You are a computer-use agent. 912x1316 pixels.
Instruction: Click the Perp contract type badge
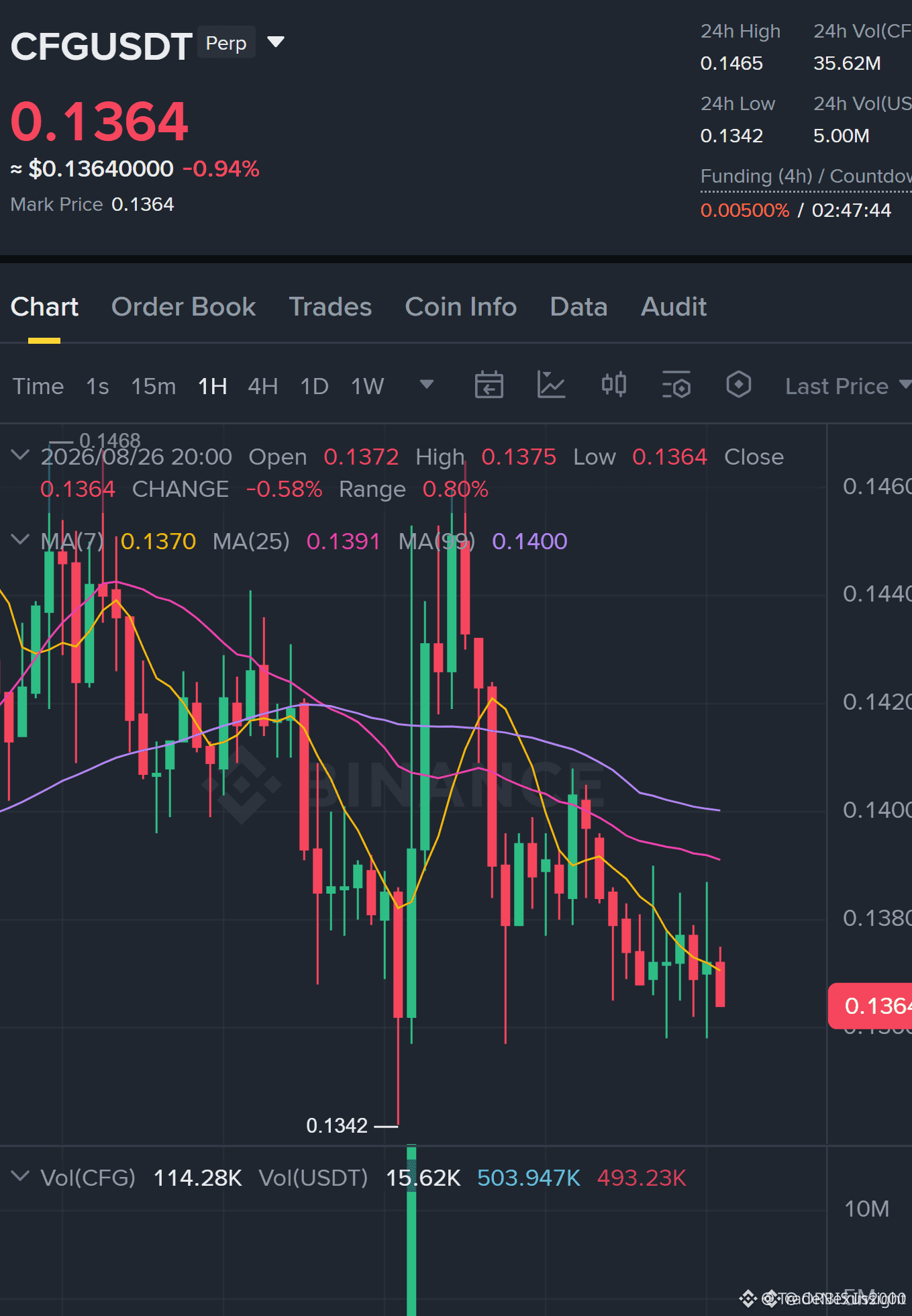point(226,42)
